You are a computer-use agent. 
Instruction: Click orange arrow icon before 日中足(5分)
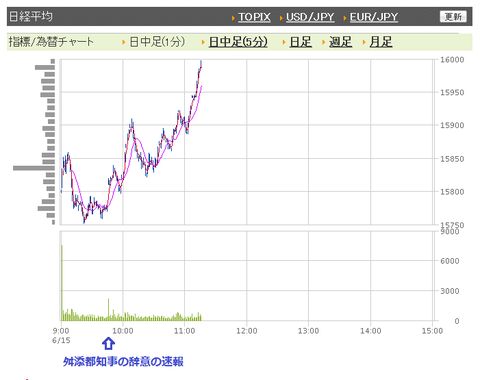click(203, 42)
